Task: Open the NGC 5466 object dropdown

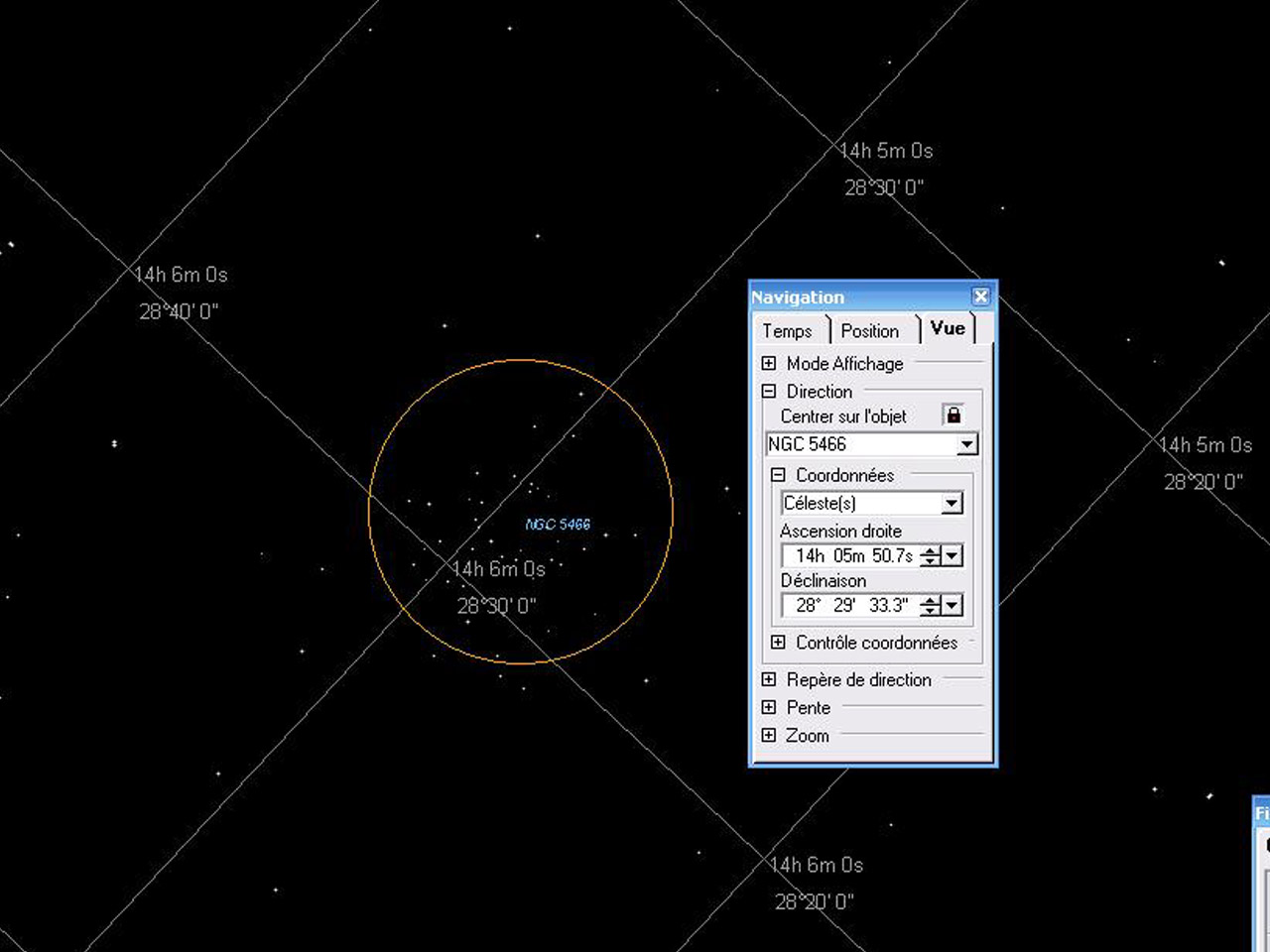Action: click(967, 444)
